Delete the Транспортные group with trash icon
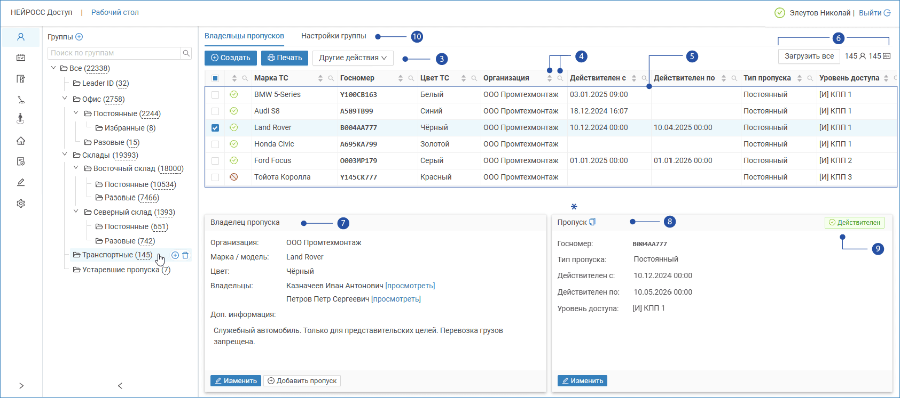The image size is (900, 398). 185,255
